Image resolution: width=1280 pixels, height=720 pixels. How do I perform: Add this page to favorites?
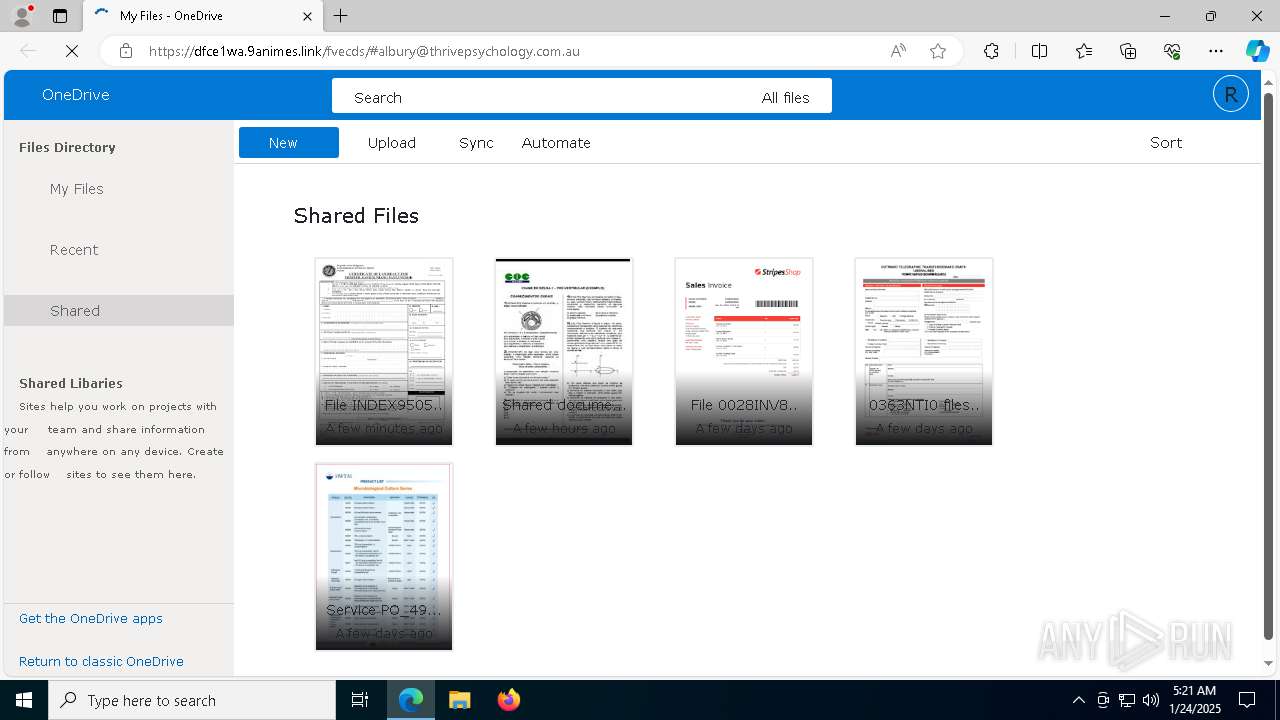[x=938, y=51]
